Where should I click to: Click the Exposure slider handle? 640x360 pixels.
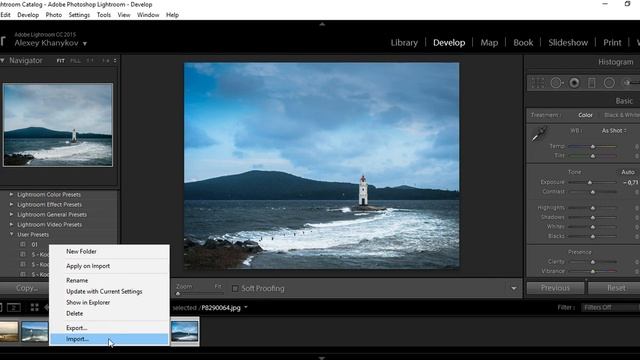point(590,182)
